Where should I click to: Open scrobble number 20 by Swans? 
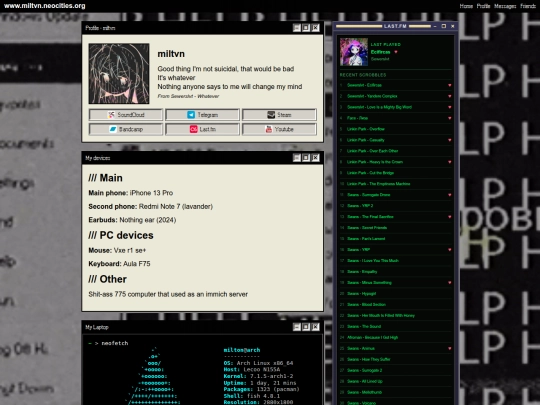tap(362, 294)
